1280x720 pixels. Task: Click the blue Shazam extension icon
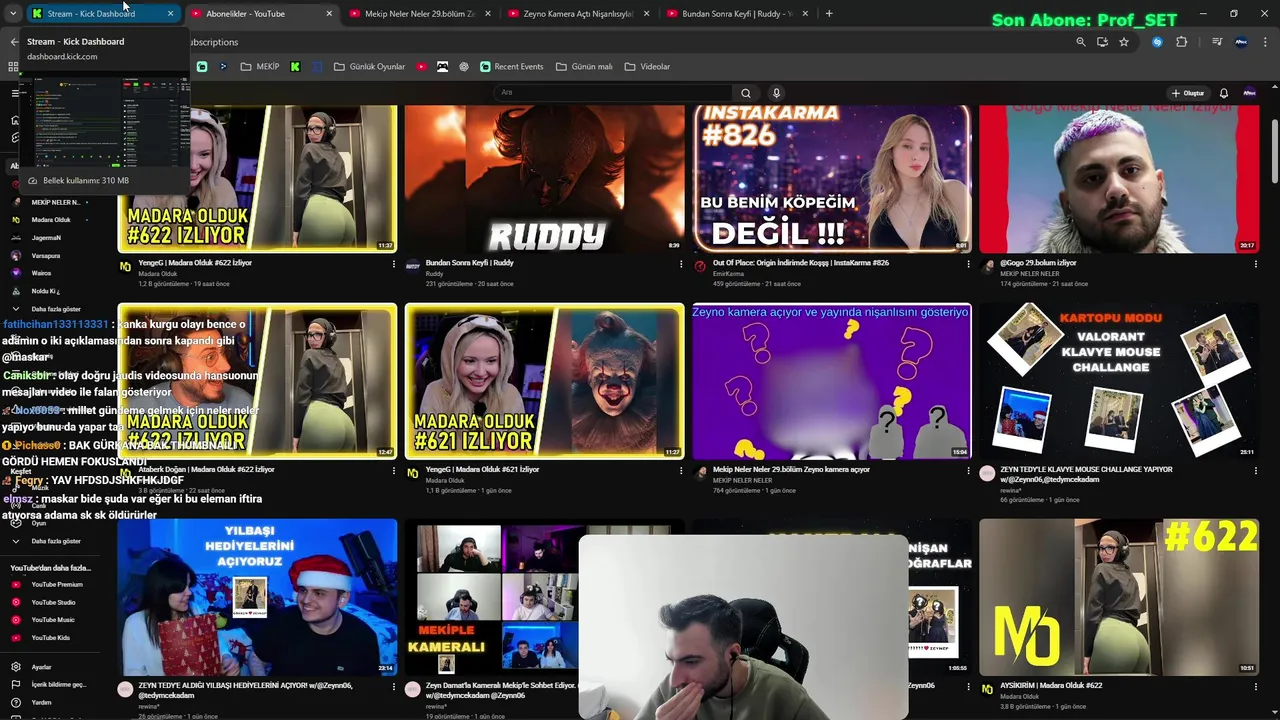(1157, 42)
